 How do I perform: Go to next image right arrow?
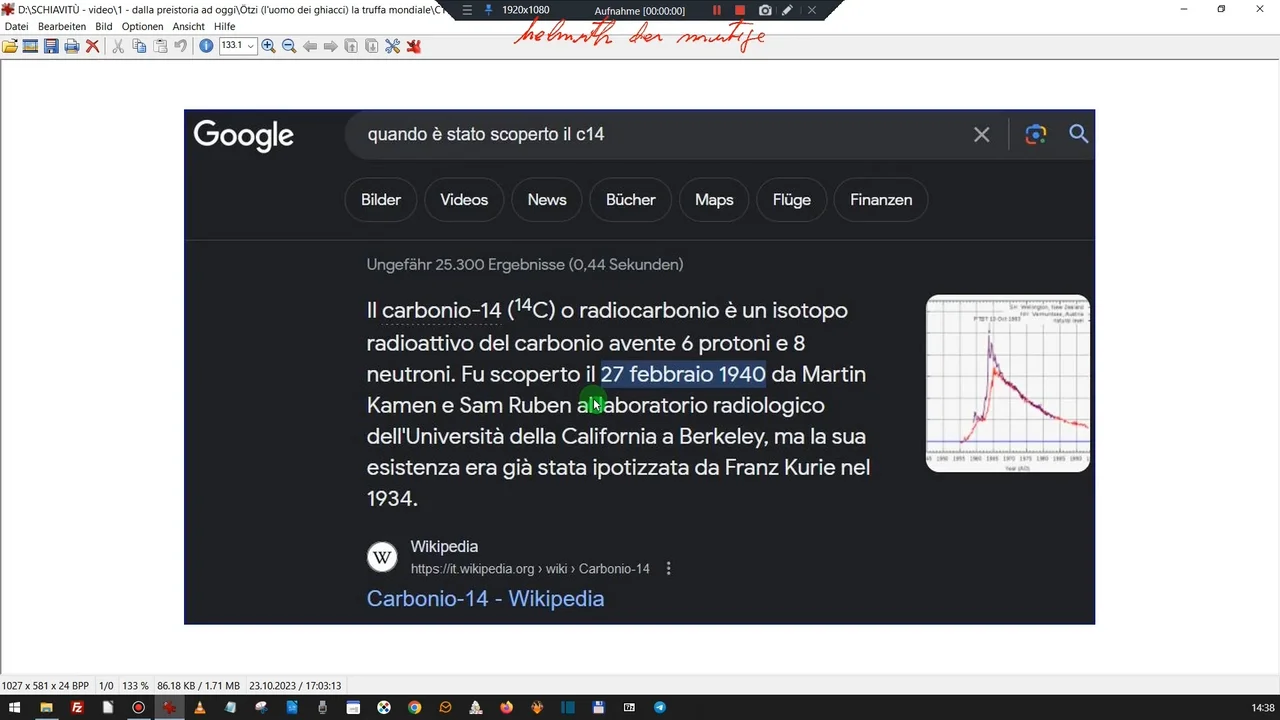[330, 46]
